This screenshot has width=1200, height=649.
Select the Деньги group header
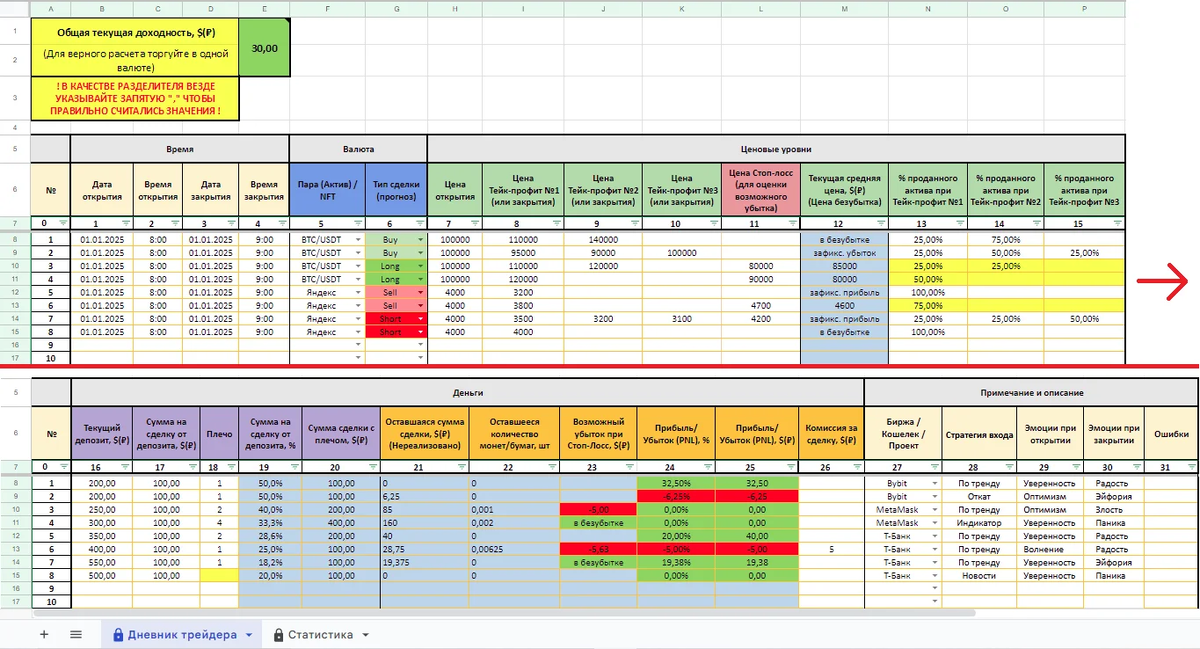pos(467,393)
